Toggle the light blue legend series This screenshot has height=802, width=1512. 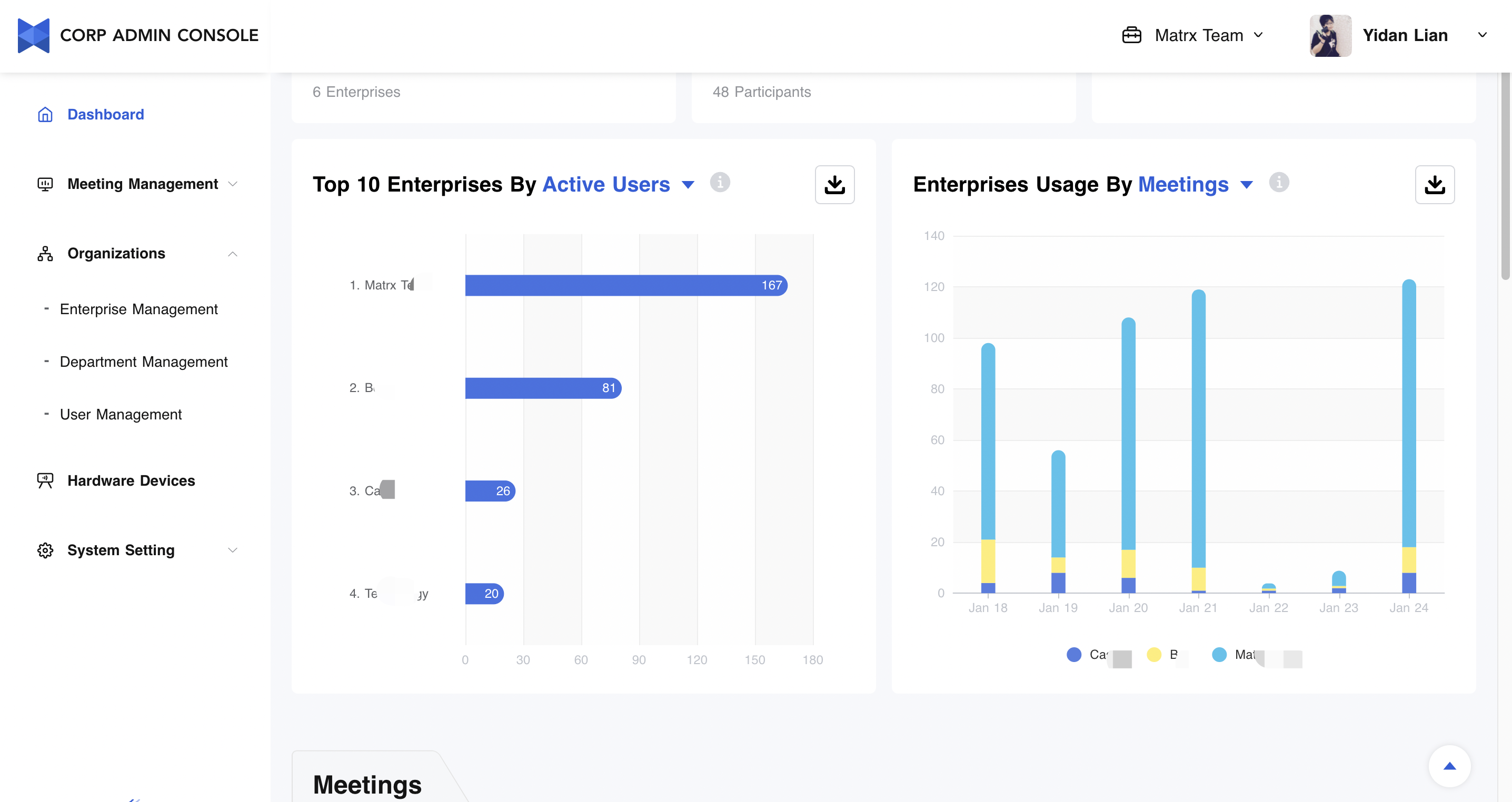(1219, 655)
